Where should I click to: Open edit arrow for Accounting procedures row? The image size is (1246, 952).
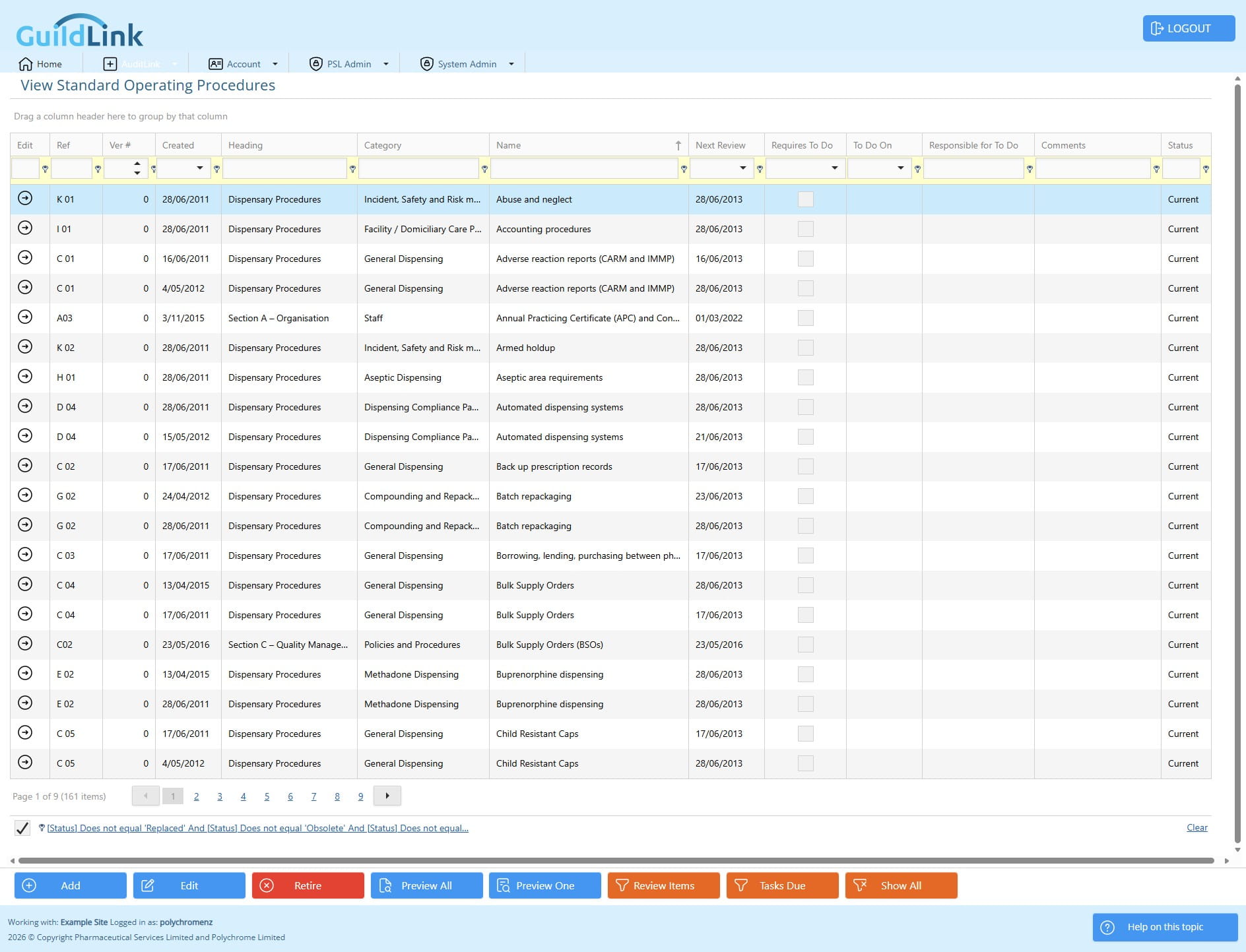(x=25, y=228)
